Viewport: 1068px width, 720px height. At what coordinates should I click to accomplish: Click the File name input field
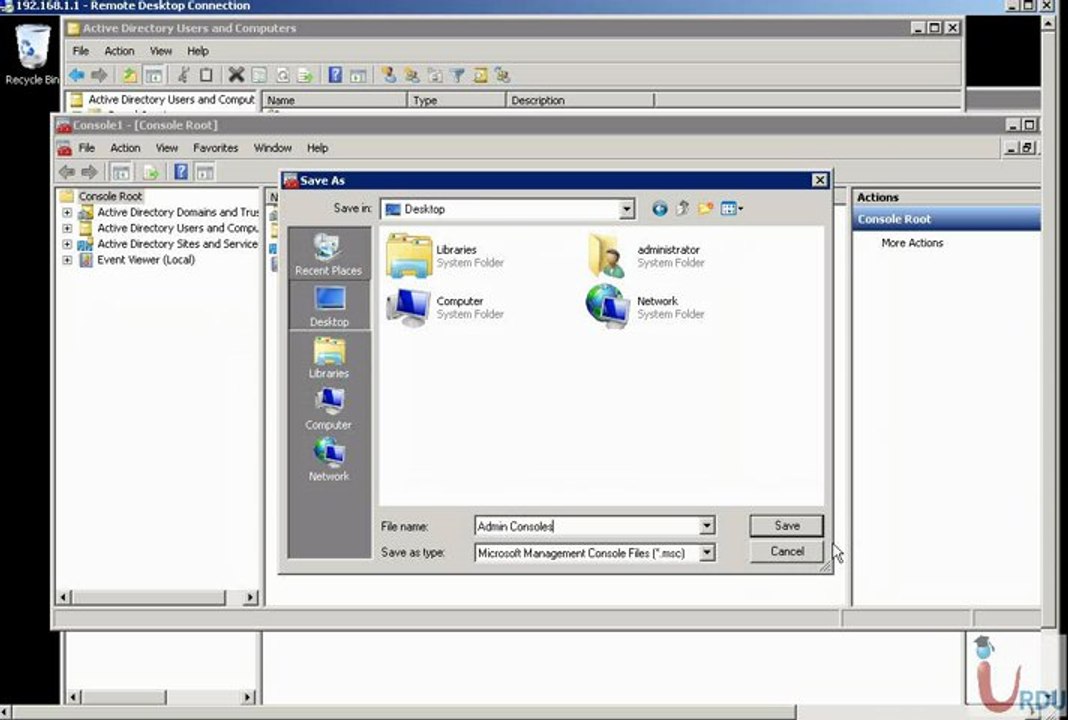(x=587, y=526)
